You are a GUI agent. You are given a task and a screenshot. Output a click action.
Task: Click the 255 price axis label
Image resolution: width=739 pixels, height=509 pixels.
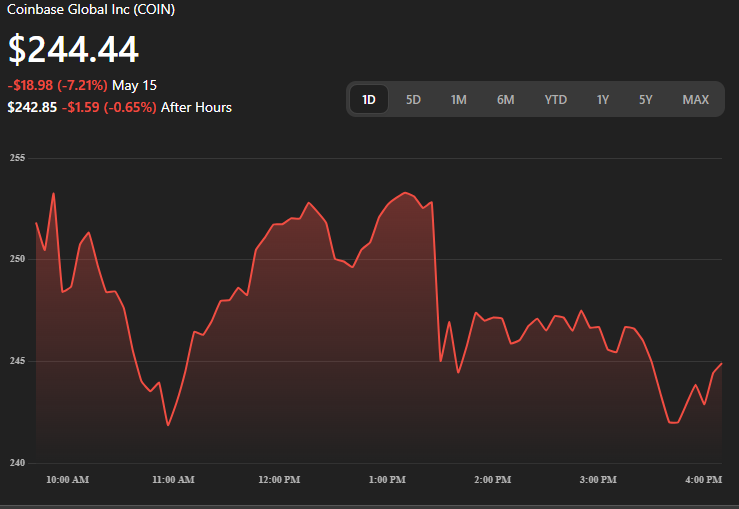click(17, 158)
